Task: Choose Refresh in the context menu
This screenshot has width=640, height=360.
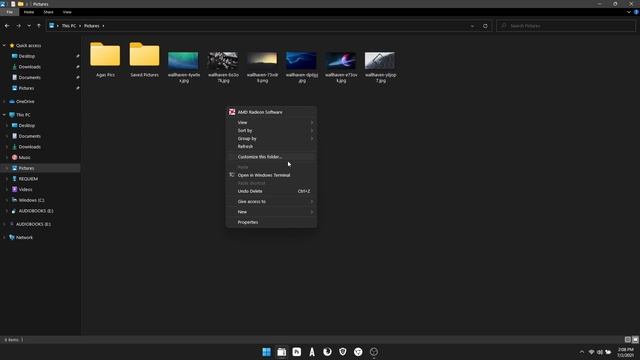Action: (x=271, y=146)
